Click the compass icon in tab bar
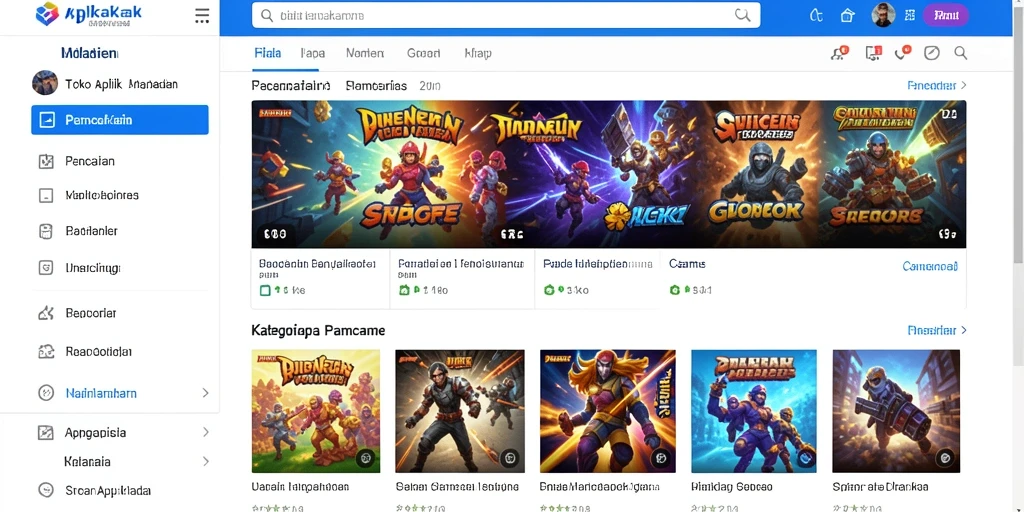Viewport: 1024px width, 512px height. click(x=932, y=53)
